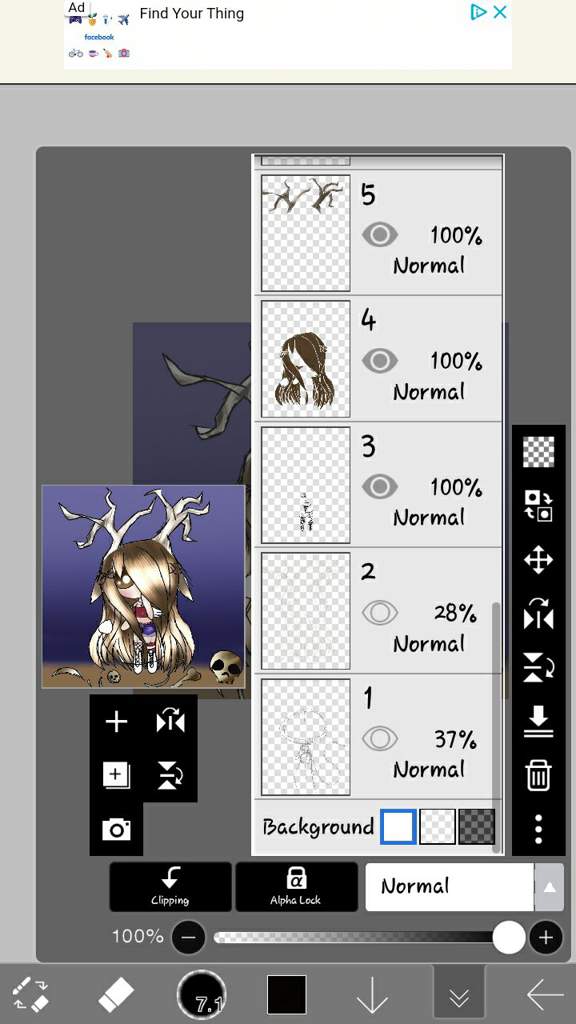576x1024 pixels.
Task: Expand blend mode list with arrow button
Action: point(549,887)
